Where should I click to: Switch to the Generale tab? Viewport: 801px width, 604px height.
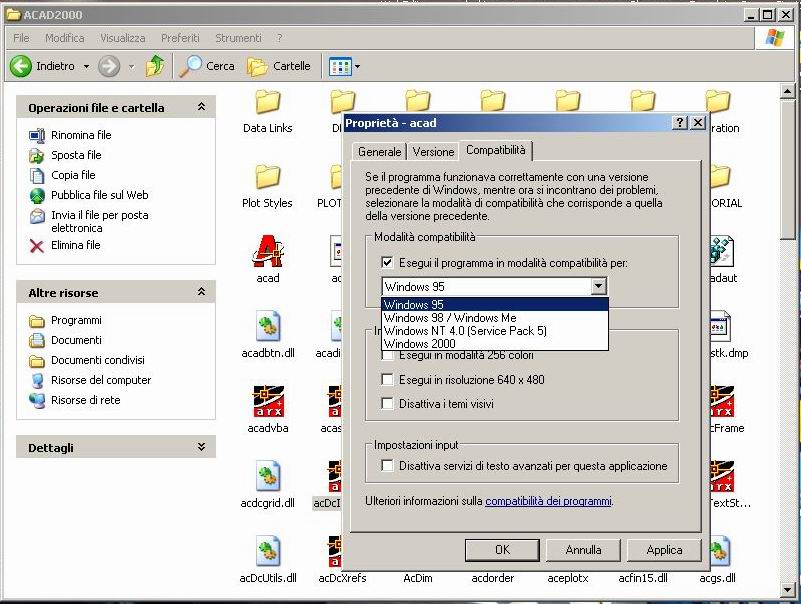(380, 152)
